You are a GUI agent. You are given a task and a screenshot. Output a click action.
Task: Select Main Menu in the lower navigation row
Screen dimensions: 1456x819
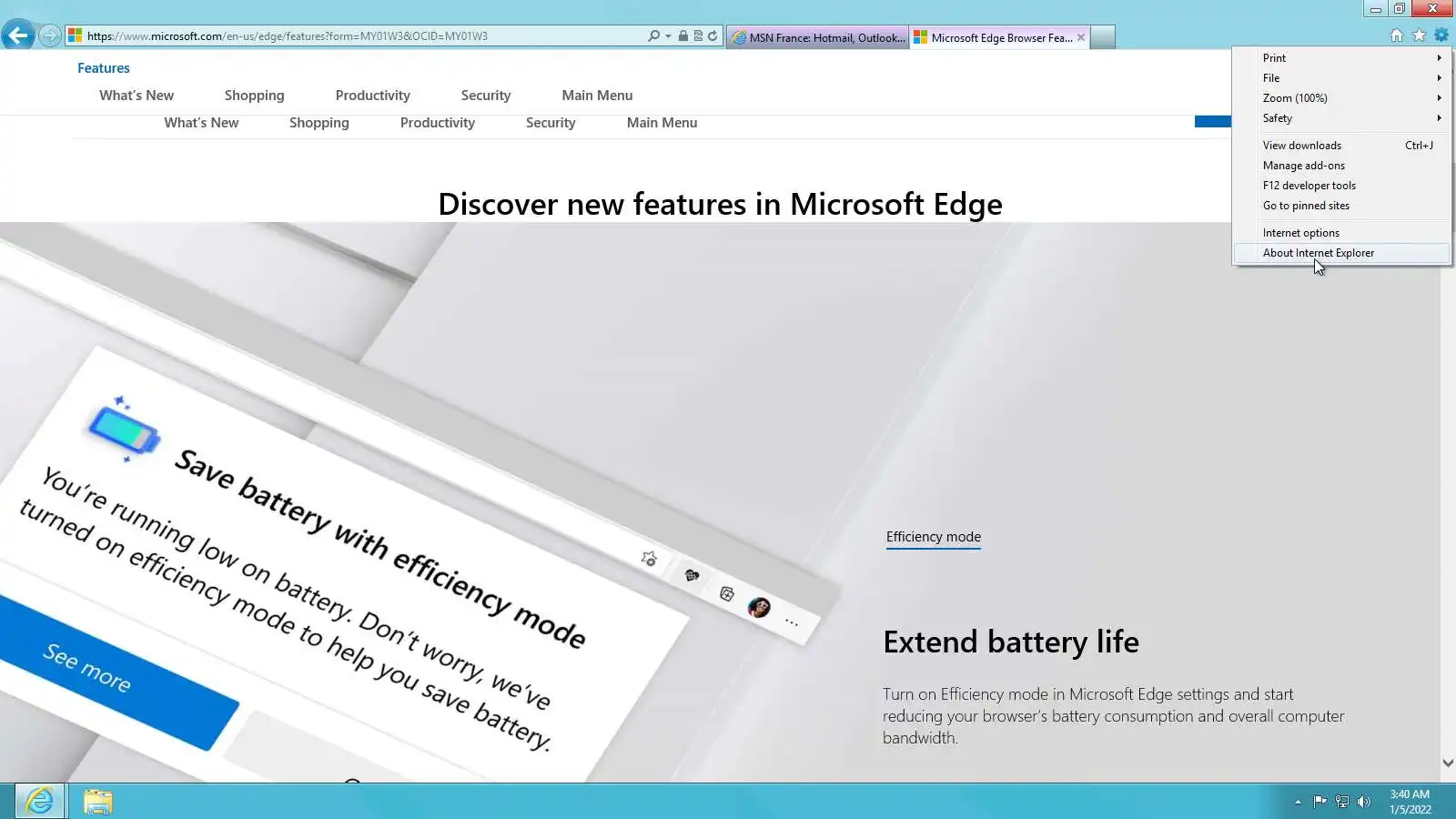(x=662, y=123)
